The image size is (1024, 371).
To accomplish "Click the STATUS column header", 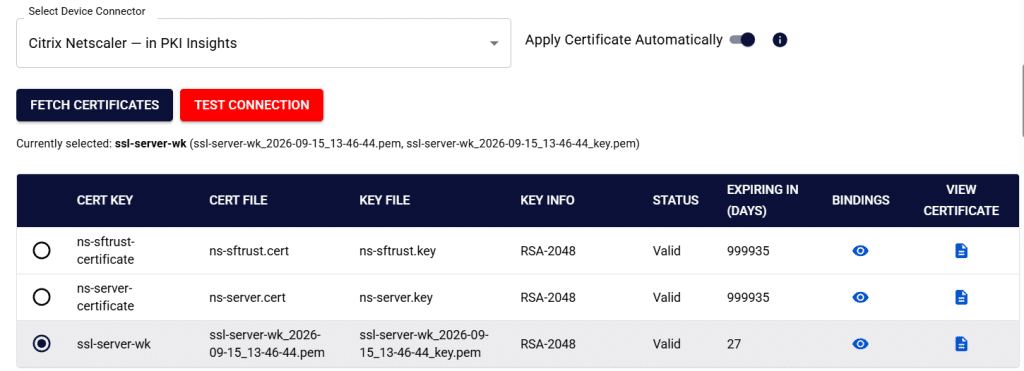I will coord(675,201).
